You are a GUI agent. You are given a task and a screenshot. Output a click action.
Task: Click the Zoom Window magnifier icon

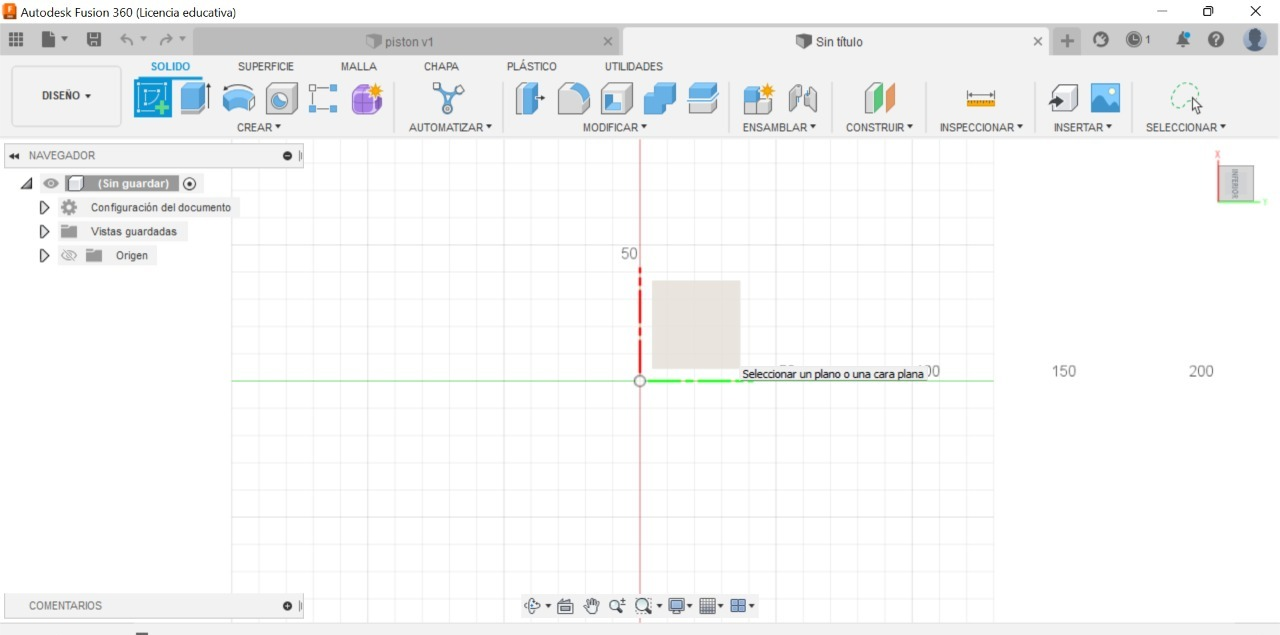point(644,606)
